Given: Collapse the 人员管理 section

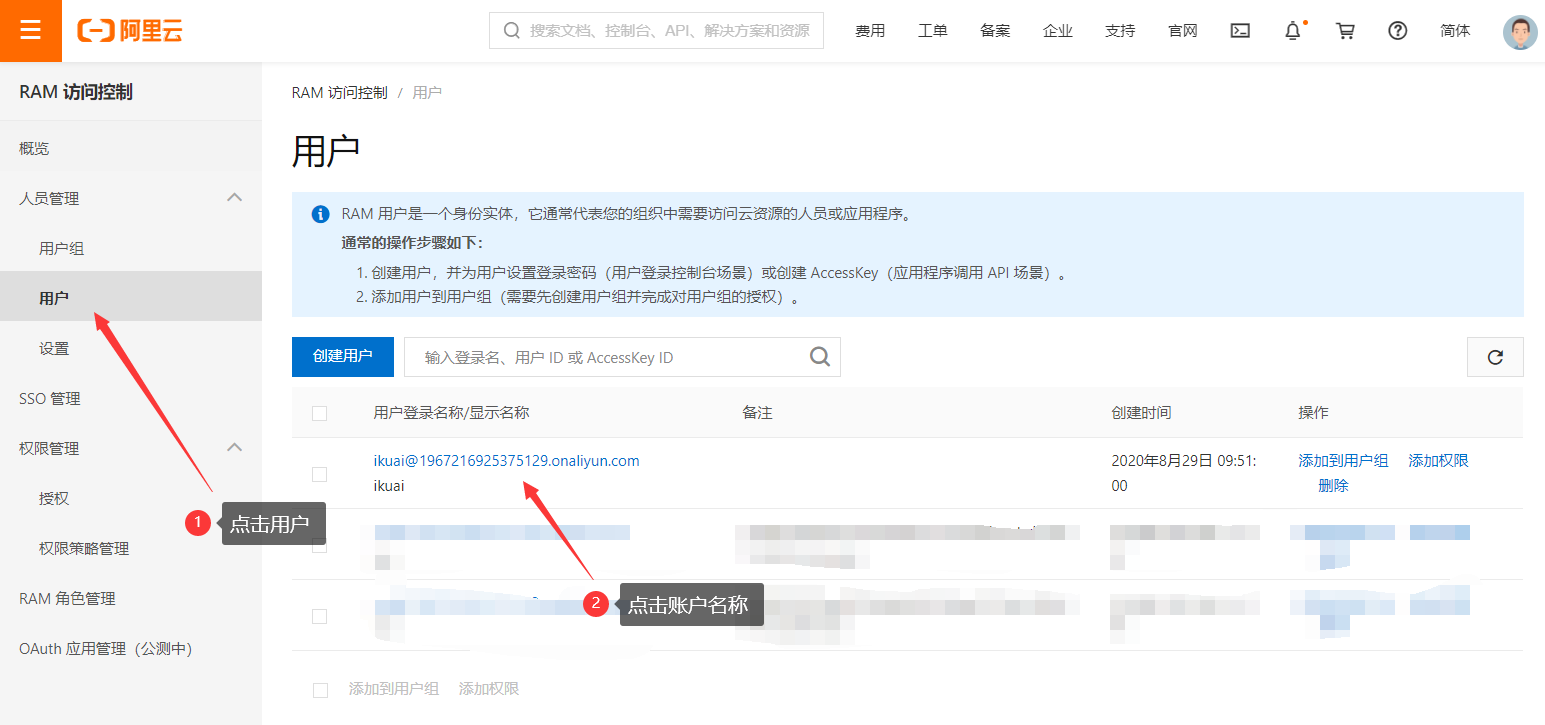Looking at the screenshot, I should click(234, 198).
